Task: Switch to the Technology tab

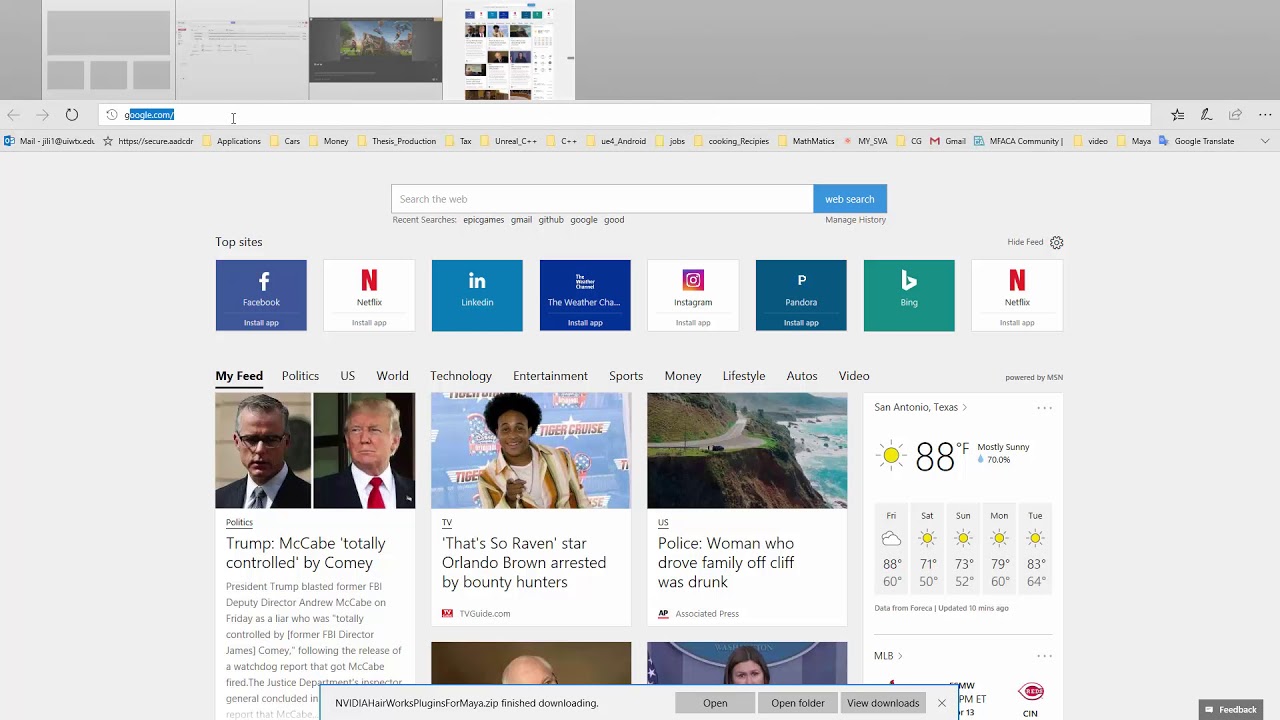Action: [x=461, y=376]
